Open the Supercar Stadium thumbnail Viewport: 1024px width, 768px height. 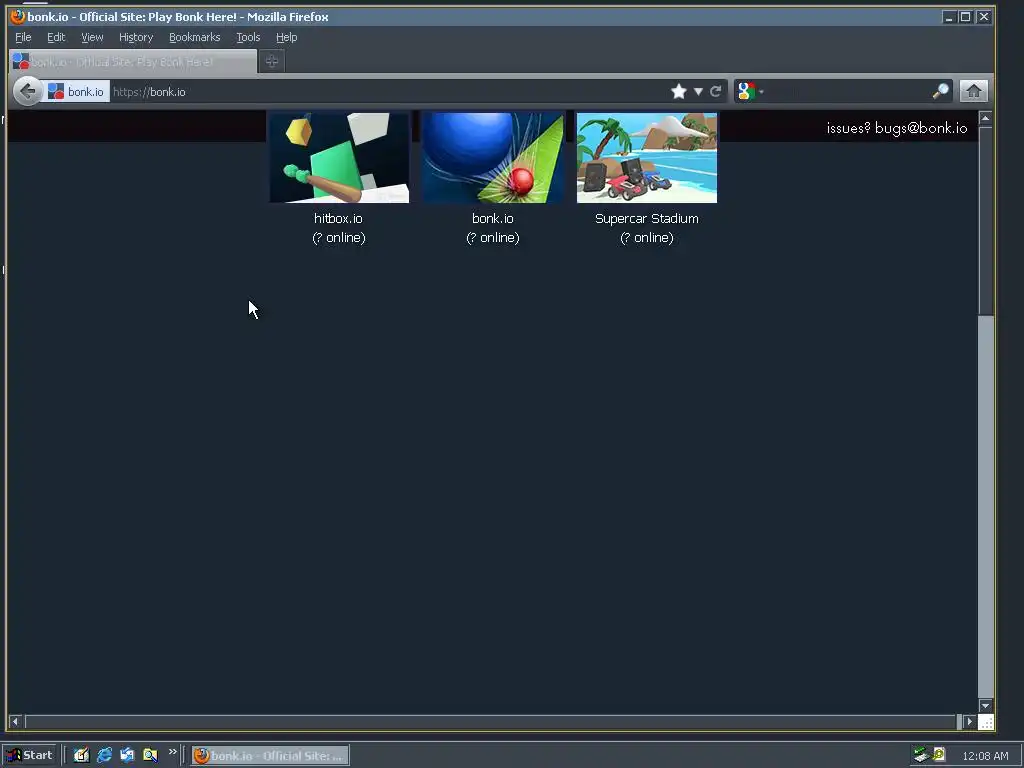tap(647, 157)
